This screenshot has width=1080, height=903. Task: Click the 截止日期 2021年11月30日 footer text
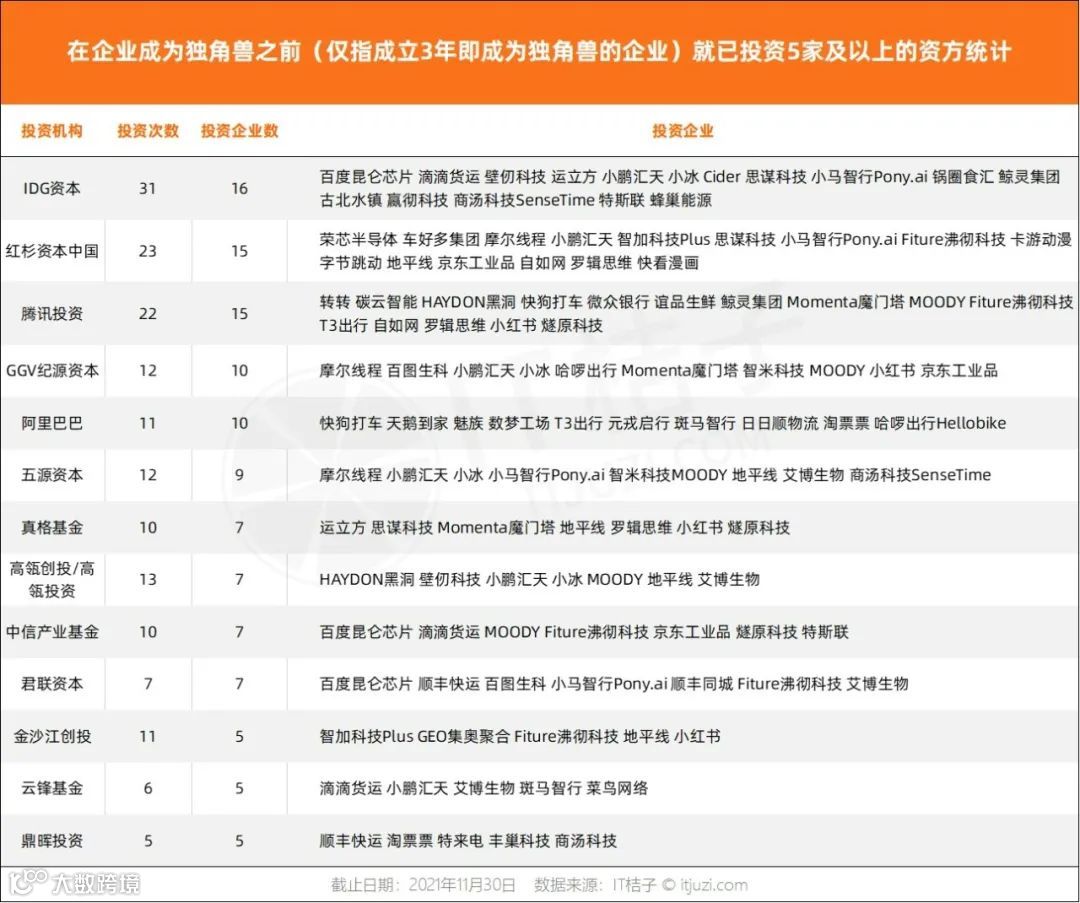(x=423, y=885)
